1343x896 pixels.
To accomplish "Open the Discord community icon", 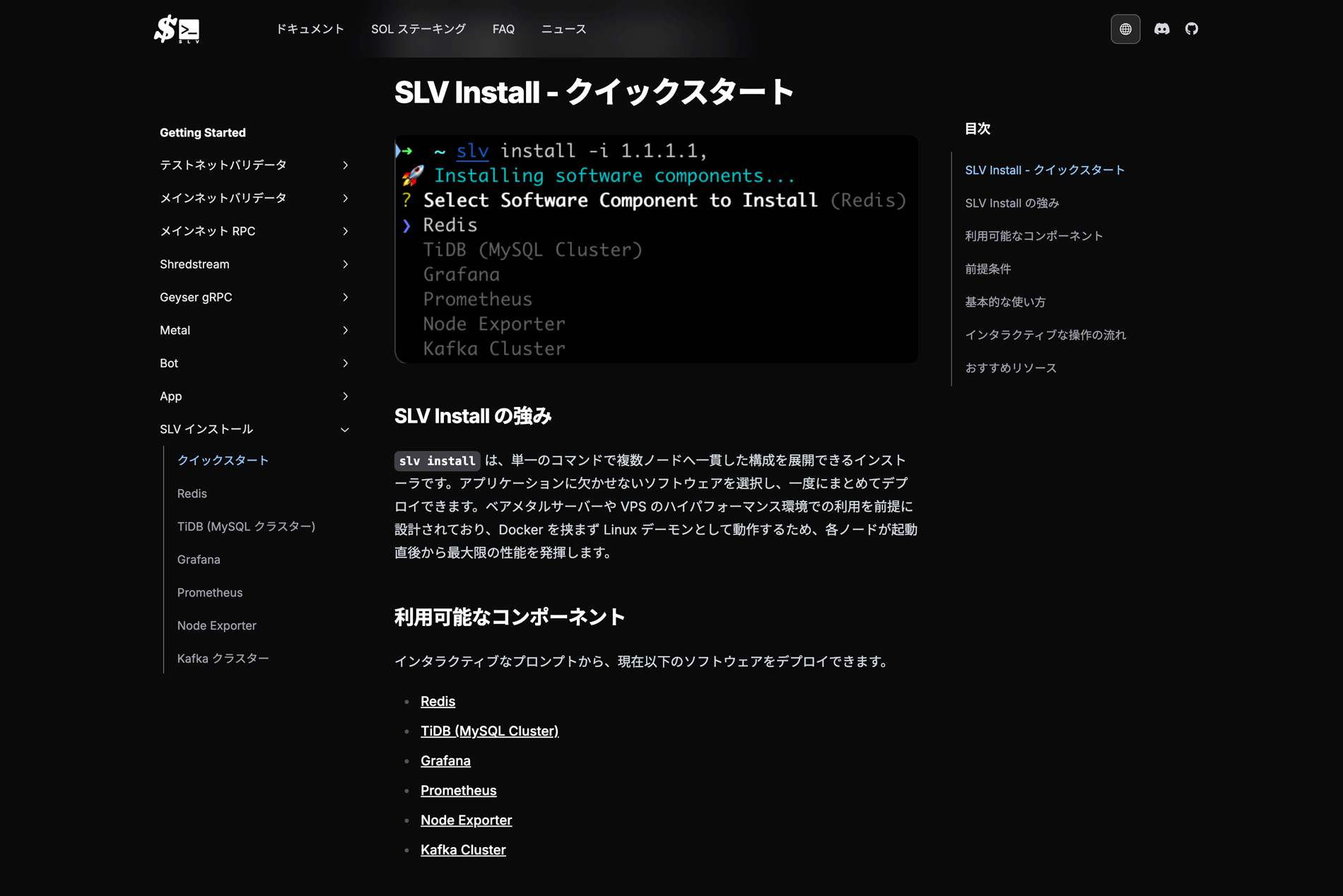I will click(x=1162, y=29).
